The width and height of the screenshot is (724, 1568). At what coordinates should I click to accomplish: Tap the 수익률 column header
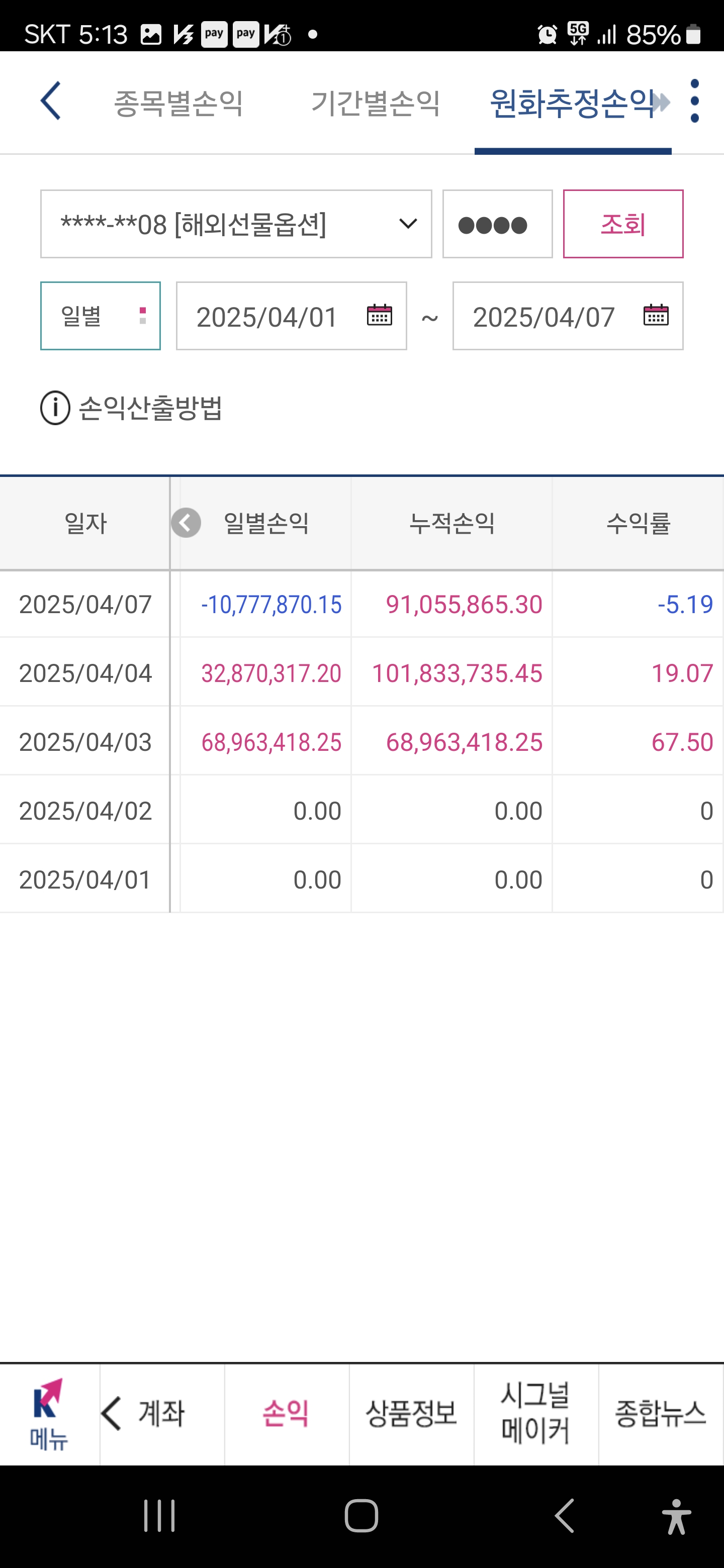pyautogui.click(x=638, y=524)
